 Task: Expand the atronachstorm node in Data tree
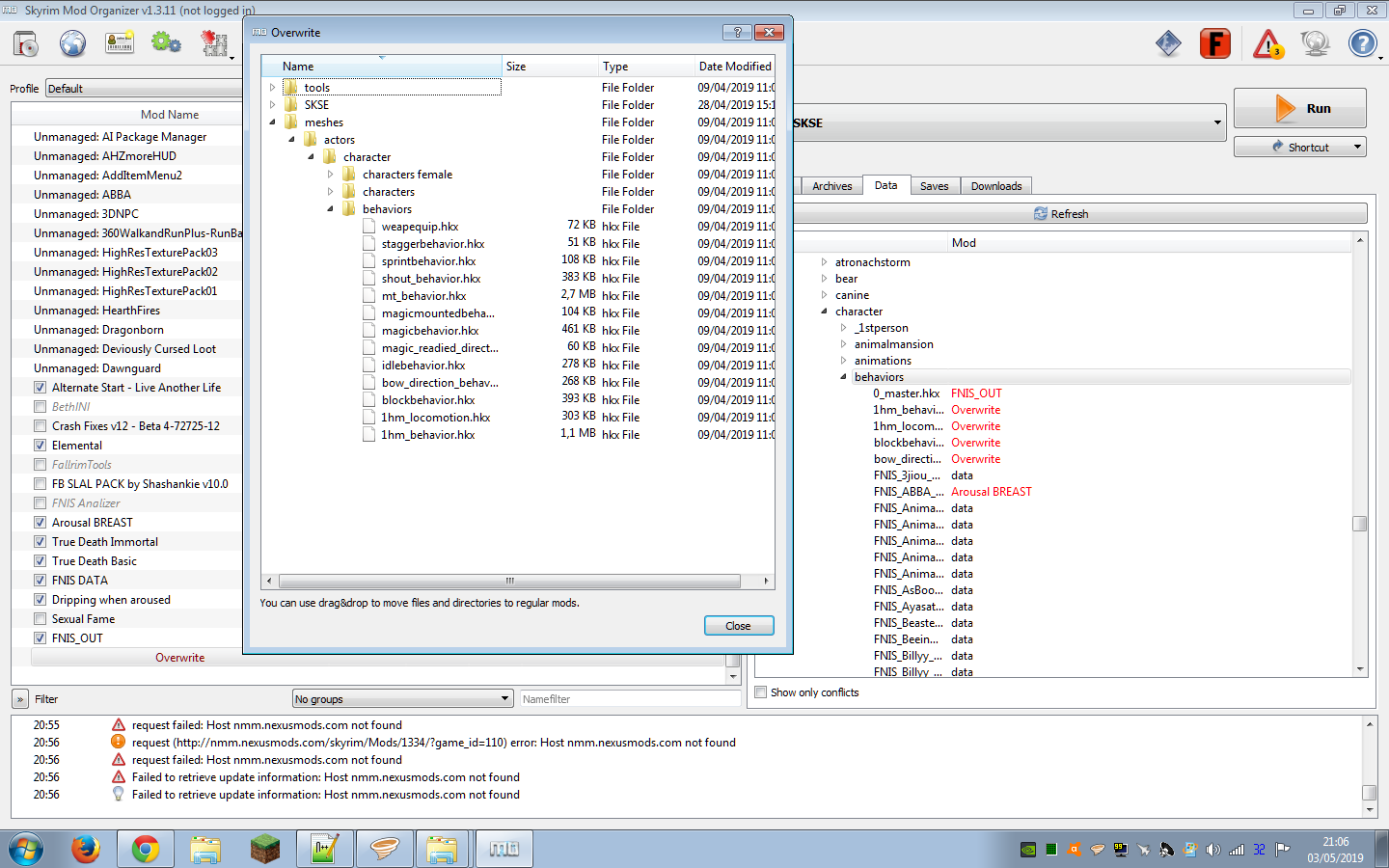coord(824,262)
